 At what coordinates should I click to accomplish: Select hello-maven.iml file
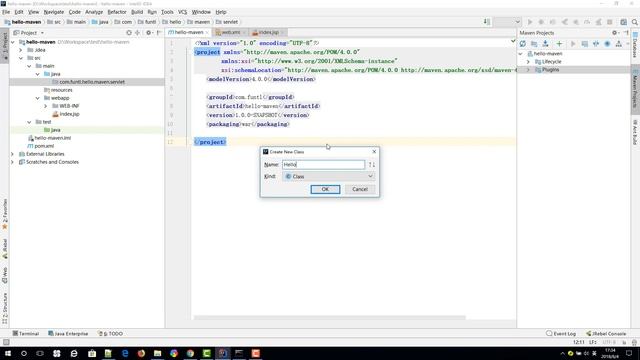(x=53, y=138)
